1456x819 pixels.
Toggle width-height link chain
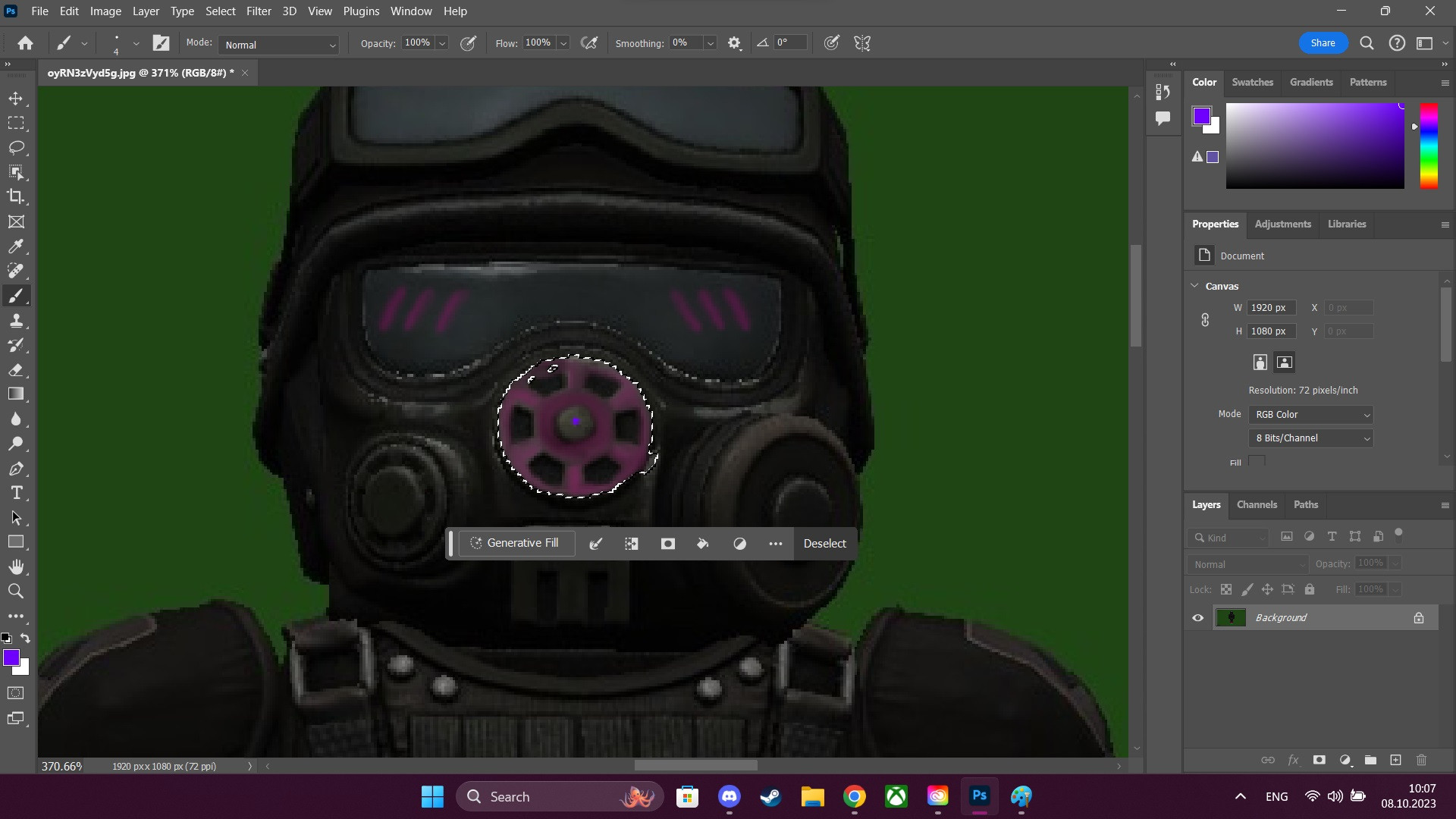1205,320
